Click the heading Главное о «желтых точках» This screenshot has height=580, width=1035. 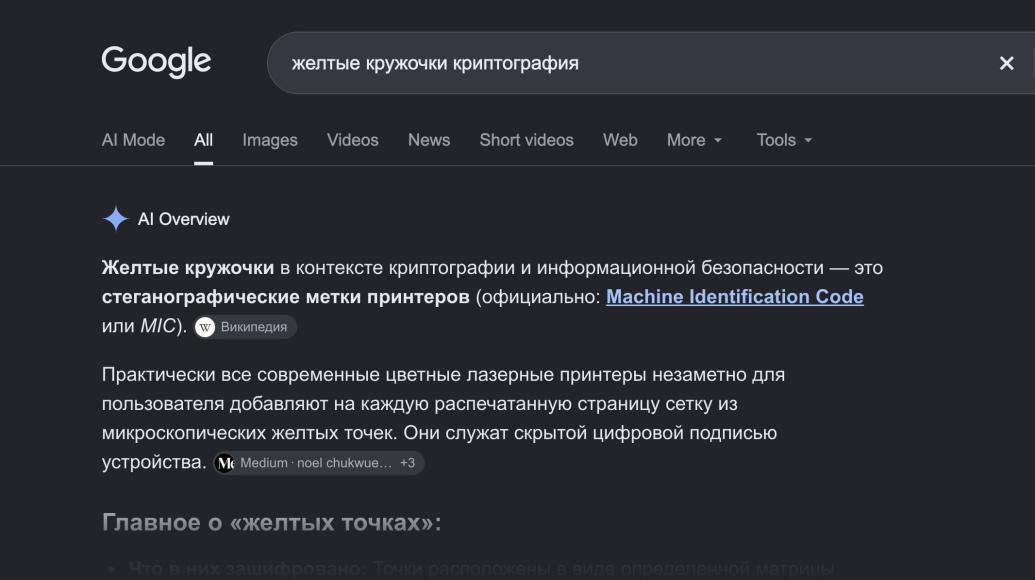tap(271, 523)
